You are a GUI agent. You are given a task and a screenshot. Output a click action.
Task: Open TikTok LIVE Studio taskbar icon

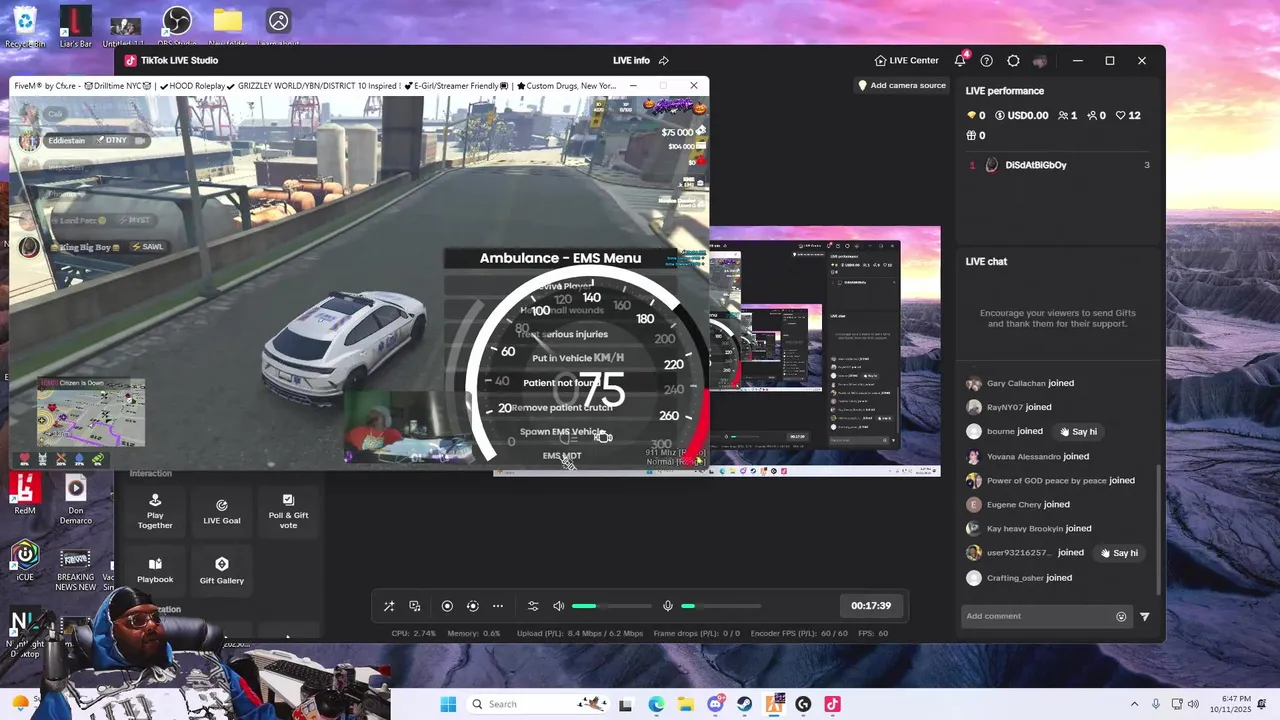[x=832, y=704]
